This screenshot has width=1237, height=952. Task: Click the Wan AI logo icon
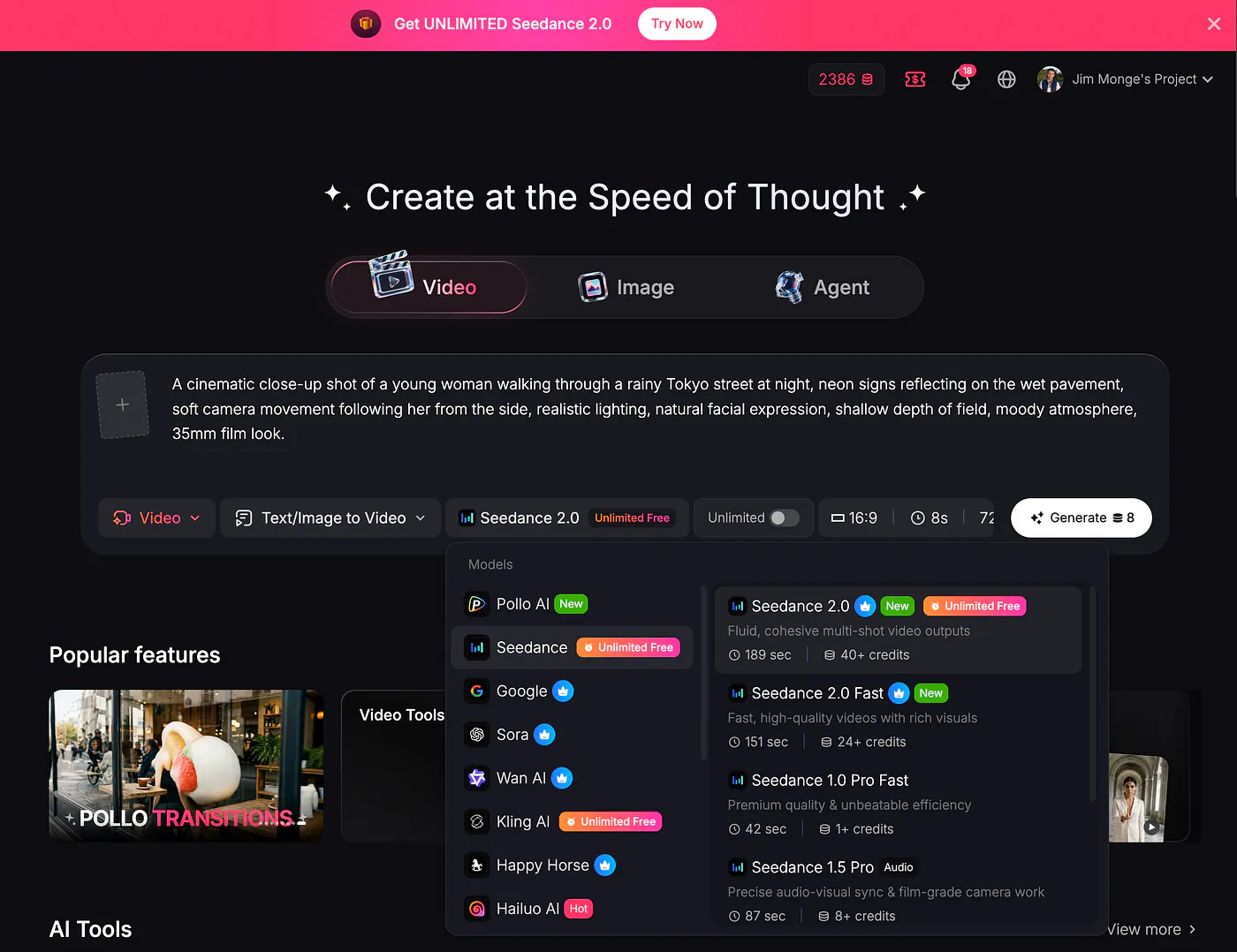(x=477, y=778)
